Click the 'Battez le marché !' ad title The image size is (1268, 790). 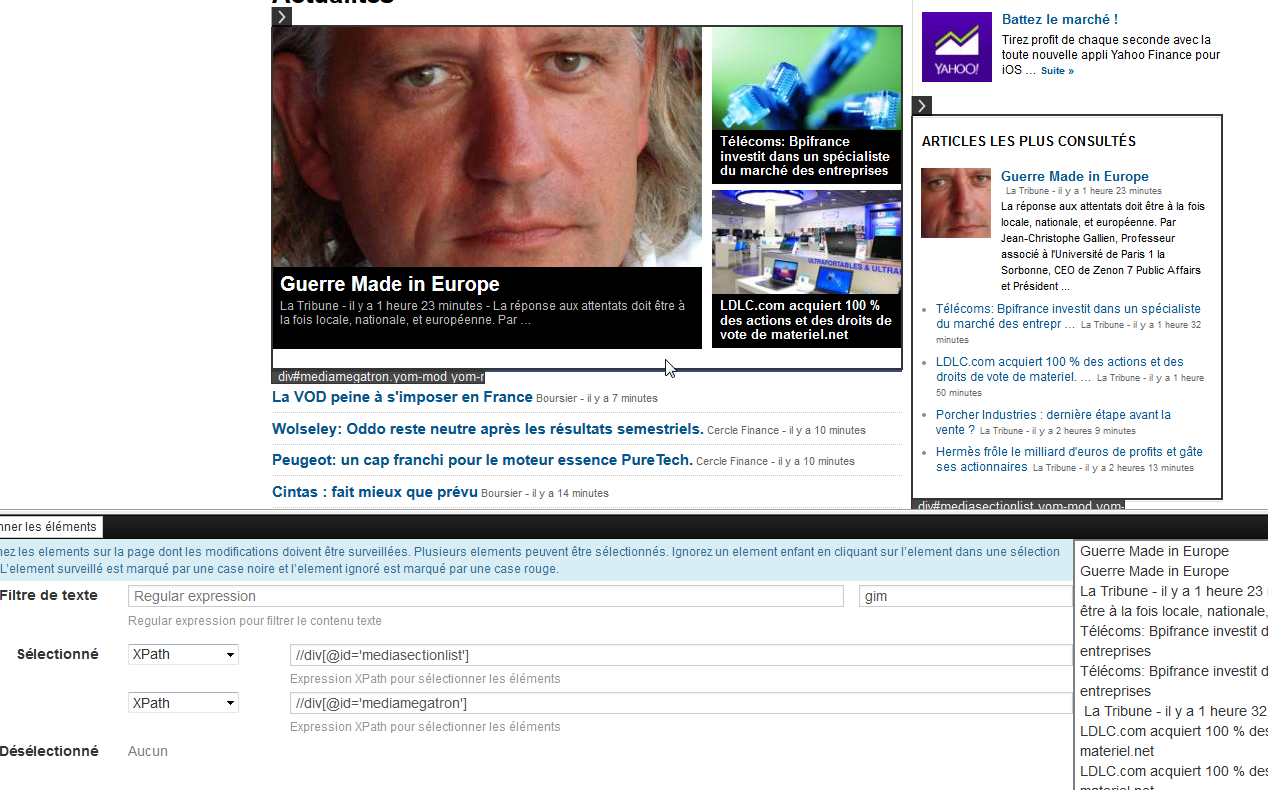(1060, 19)
